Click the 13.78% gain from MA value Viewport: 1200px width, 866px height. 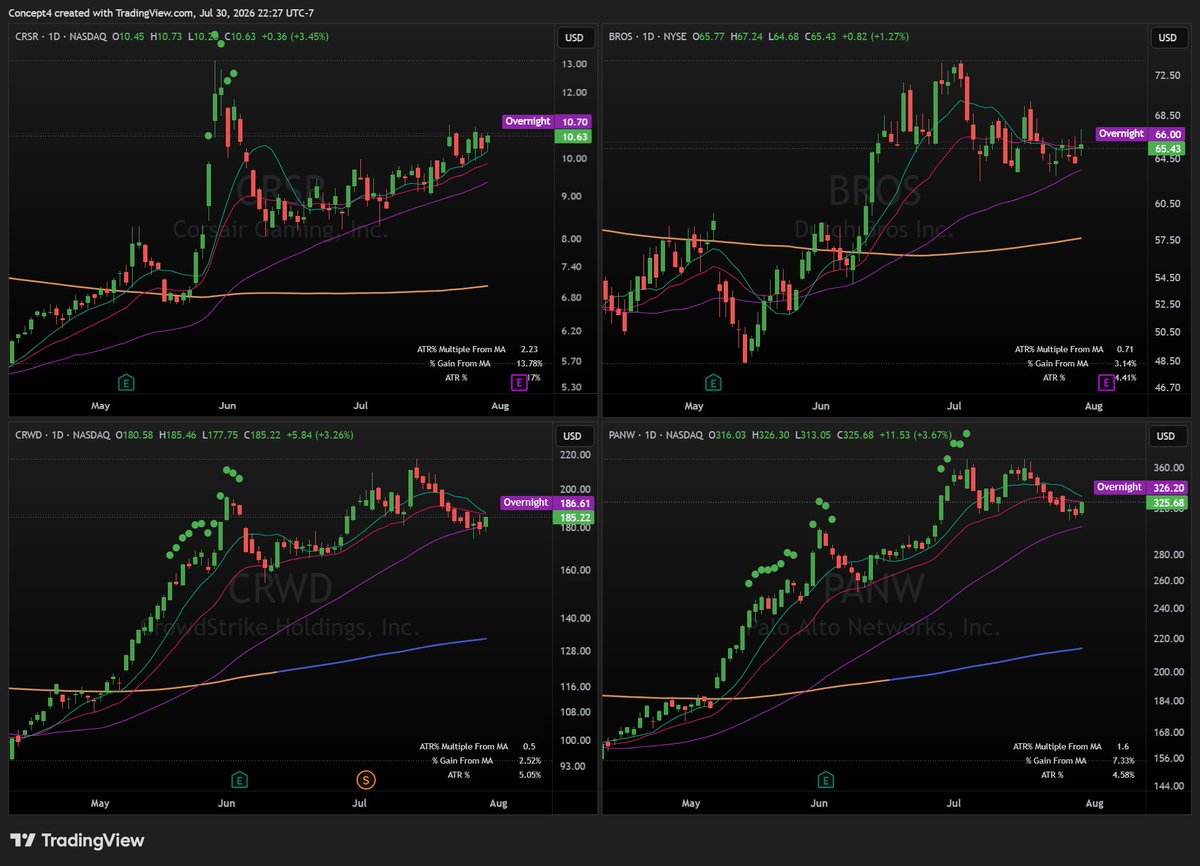pyautogui.click(x=529, y=363)
